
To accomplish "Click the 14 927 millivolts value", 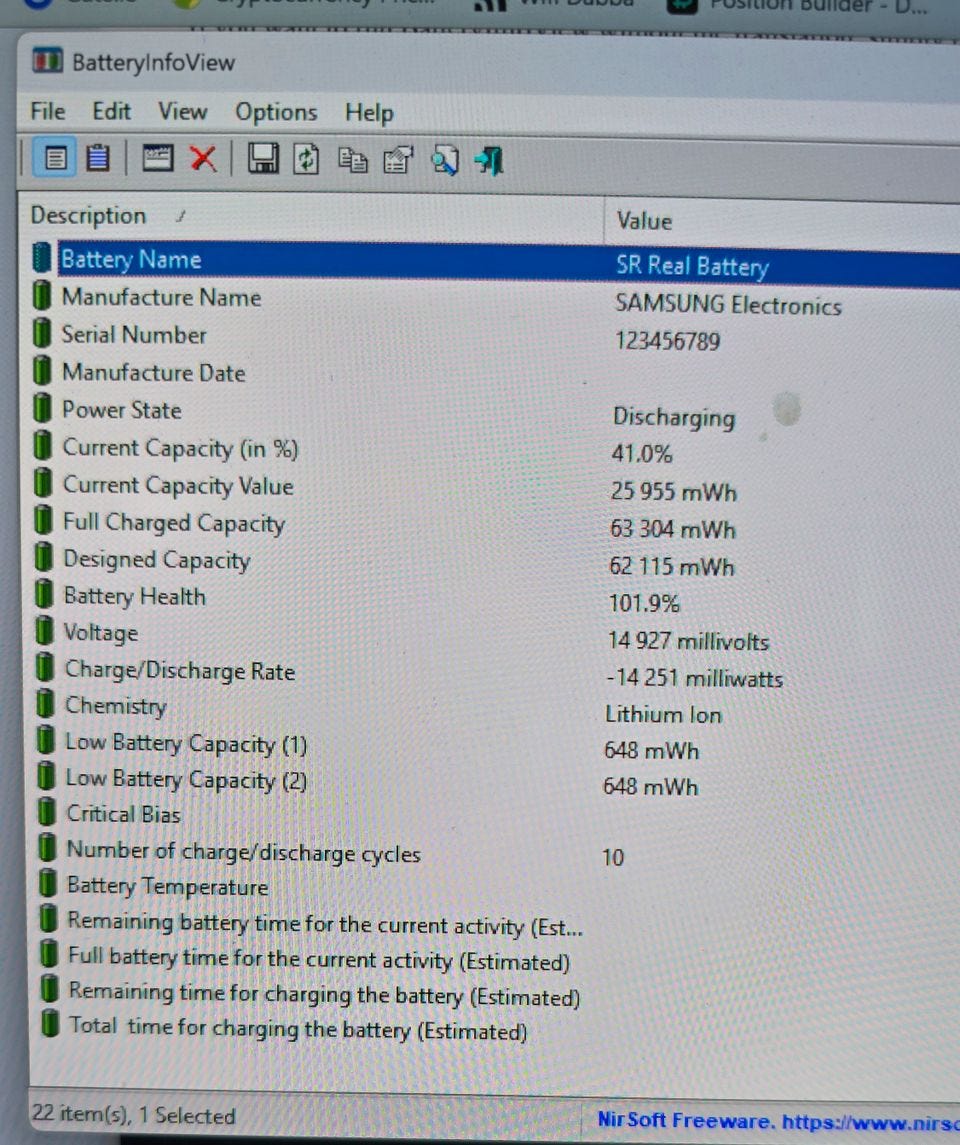I will [688, 641].
